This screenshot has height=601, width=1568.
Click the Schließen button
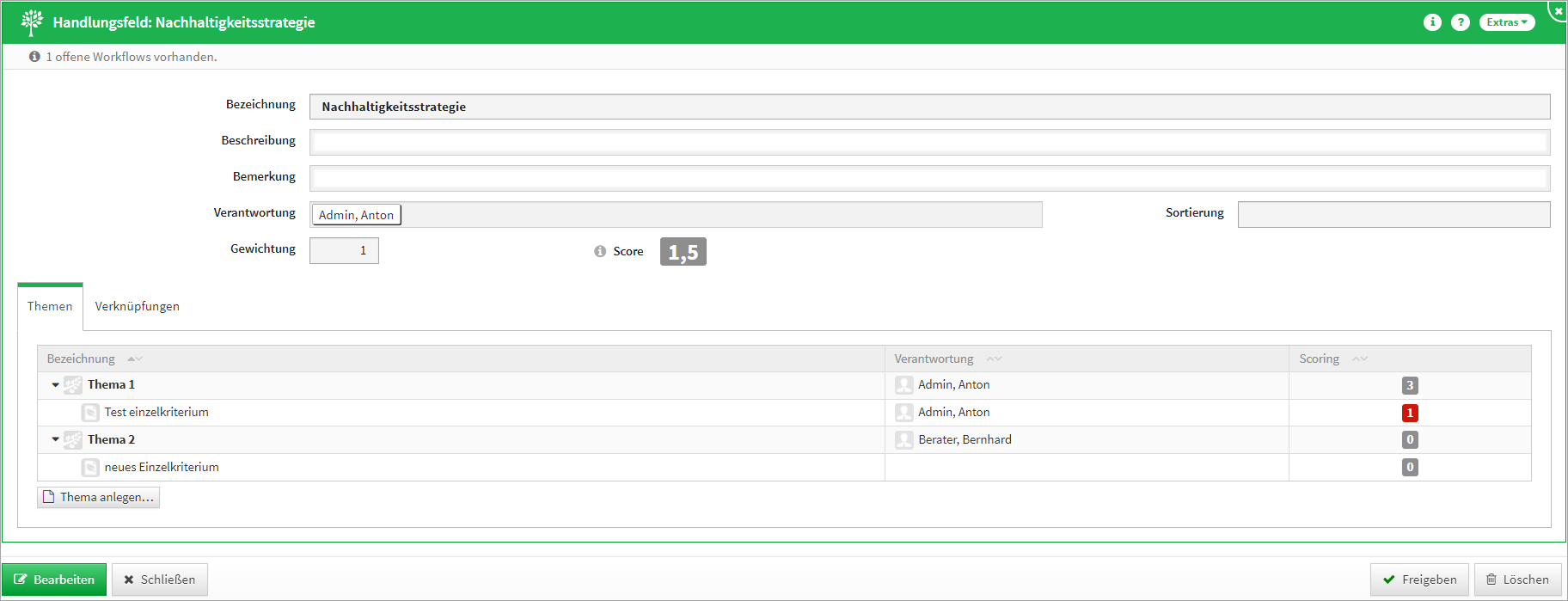click(x=160, y=580)
